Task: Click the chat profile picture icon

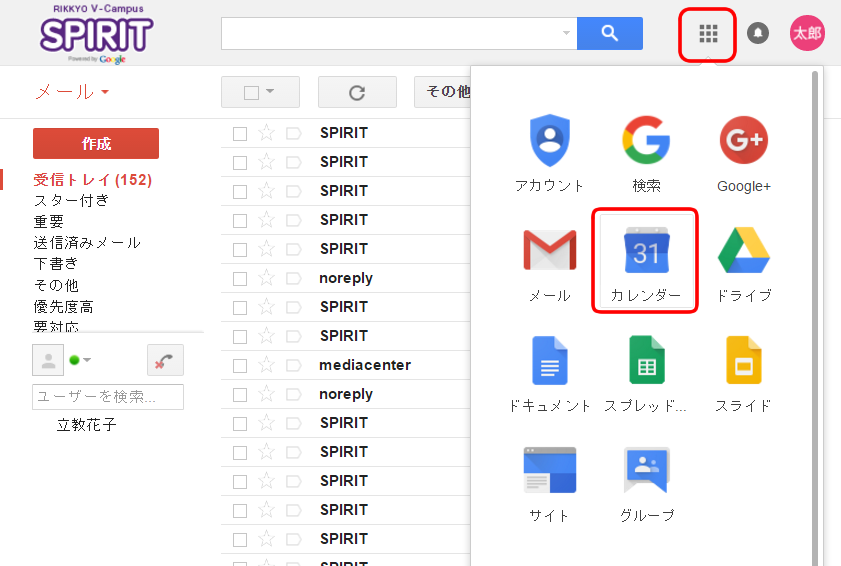Action: [48, 360]
